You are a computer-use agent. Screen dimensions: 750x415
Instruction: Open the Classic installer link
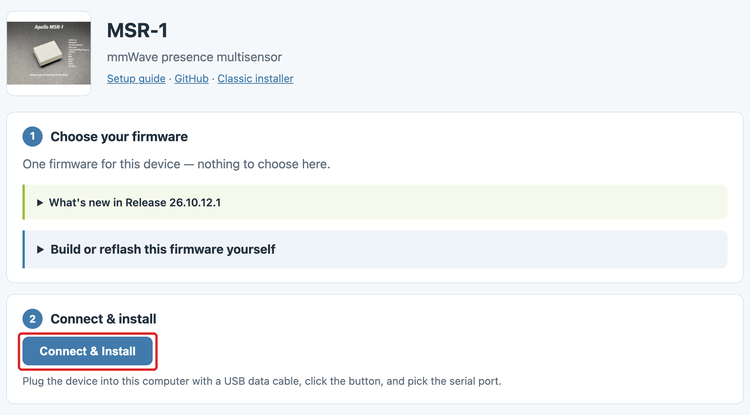pos(255,78)
